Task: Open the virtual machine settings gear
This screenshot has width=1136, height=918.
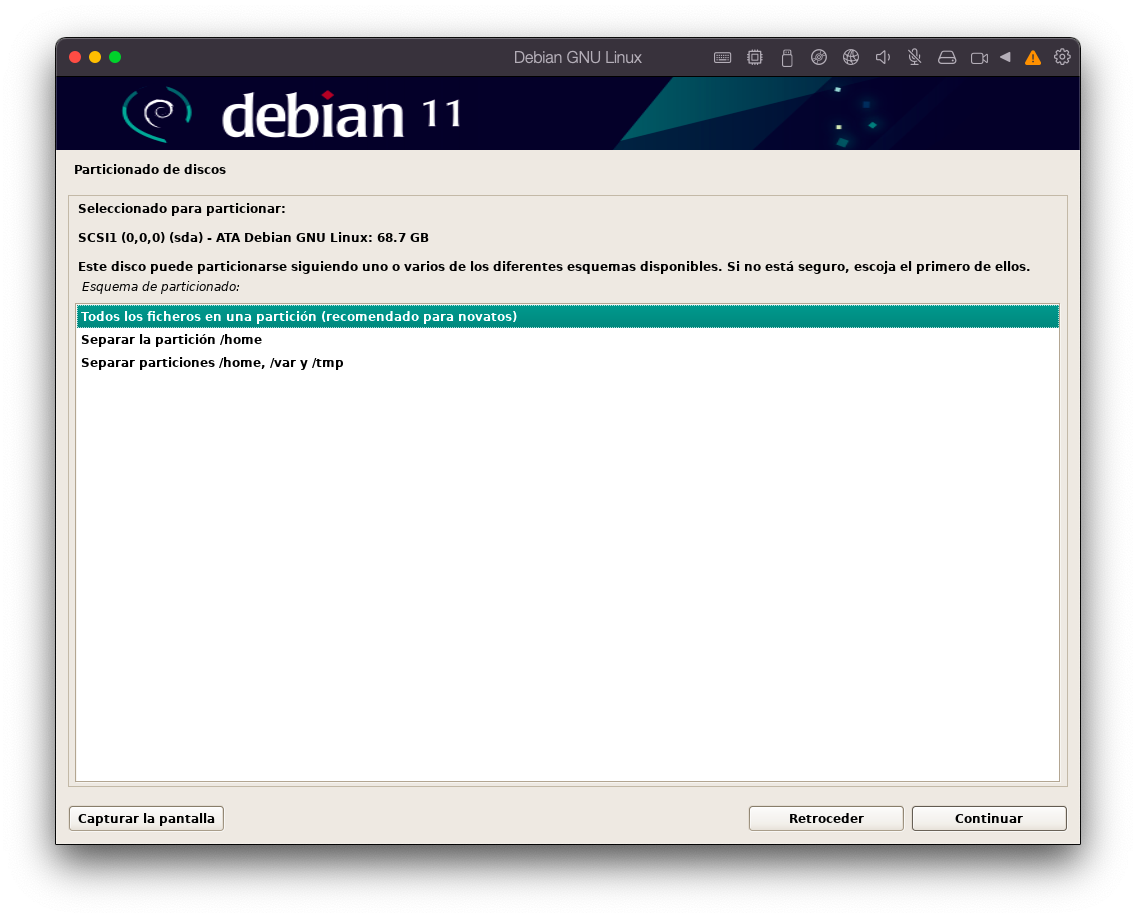Action: tap(1062, 57)
